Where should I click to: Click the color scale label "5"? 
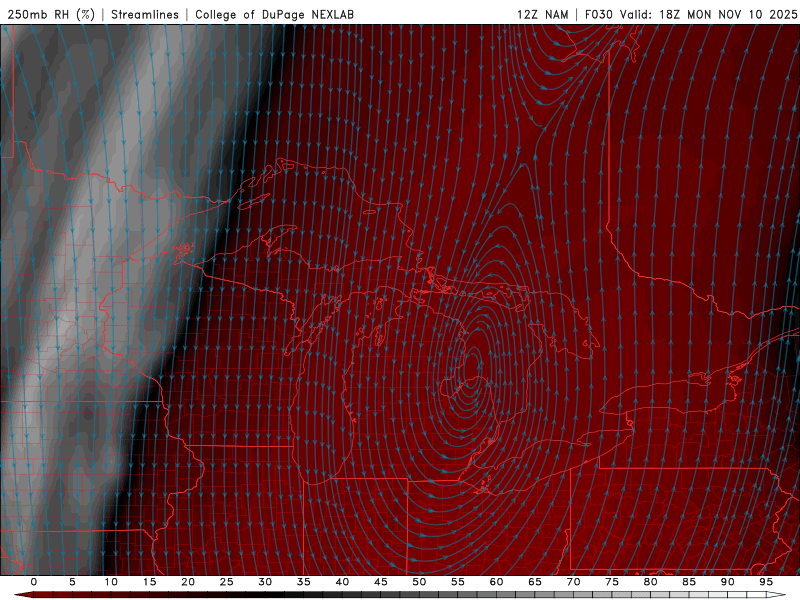72,582
